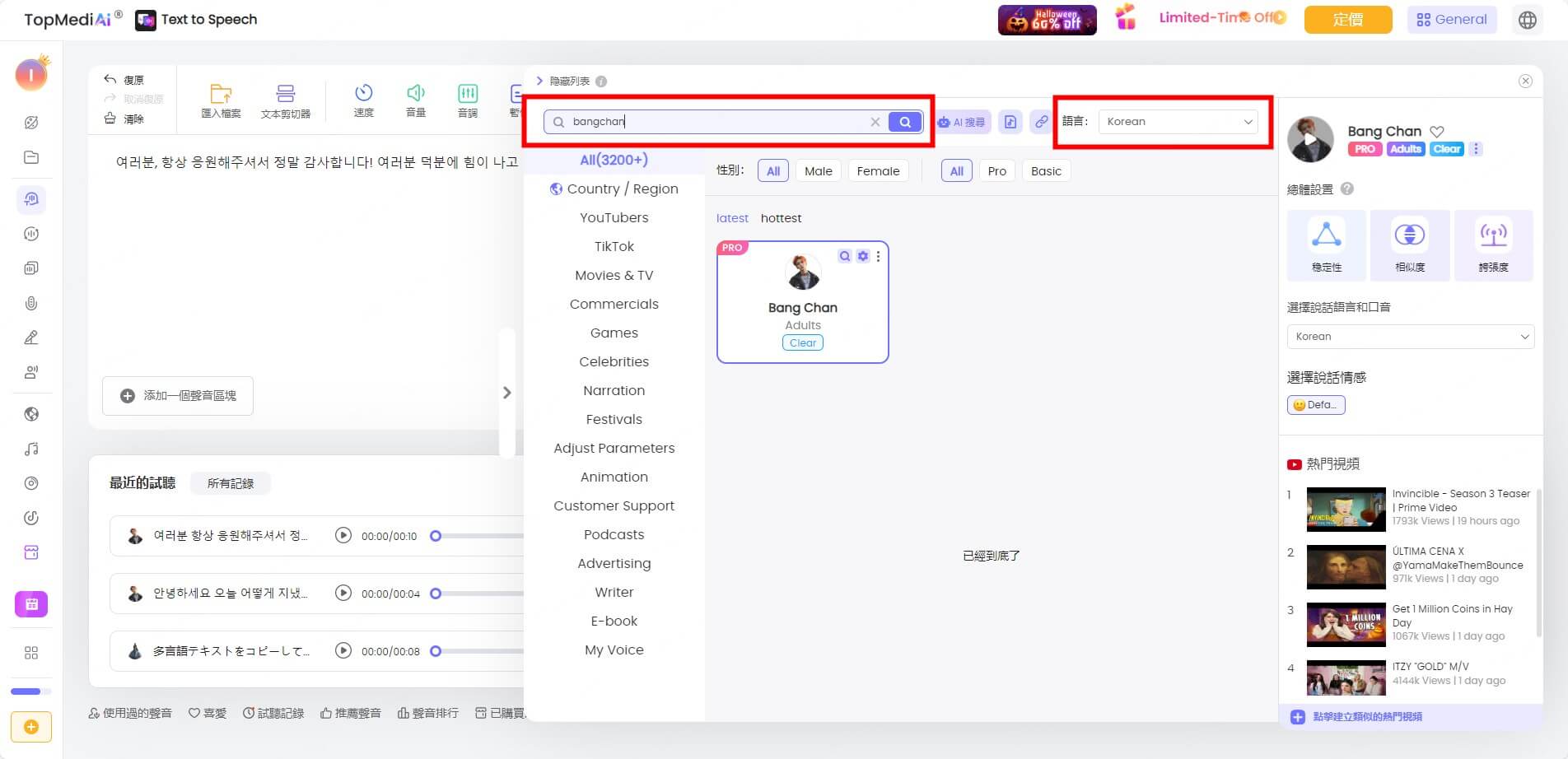The height and width of the screenshot is (759, 1568).
Task: Select the Pro voice tier filter
Action: pyautogui.click(x=996, y=171)
